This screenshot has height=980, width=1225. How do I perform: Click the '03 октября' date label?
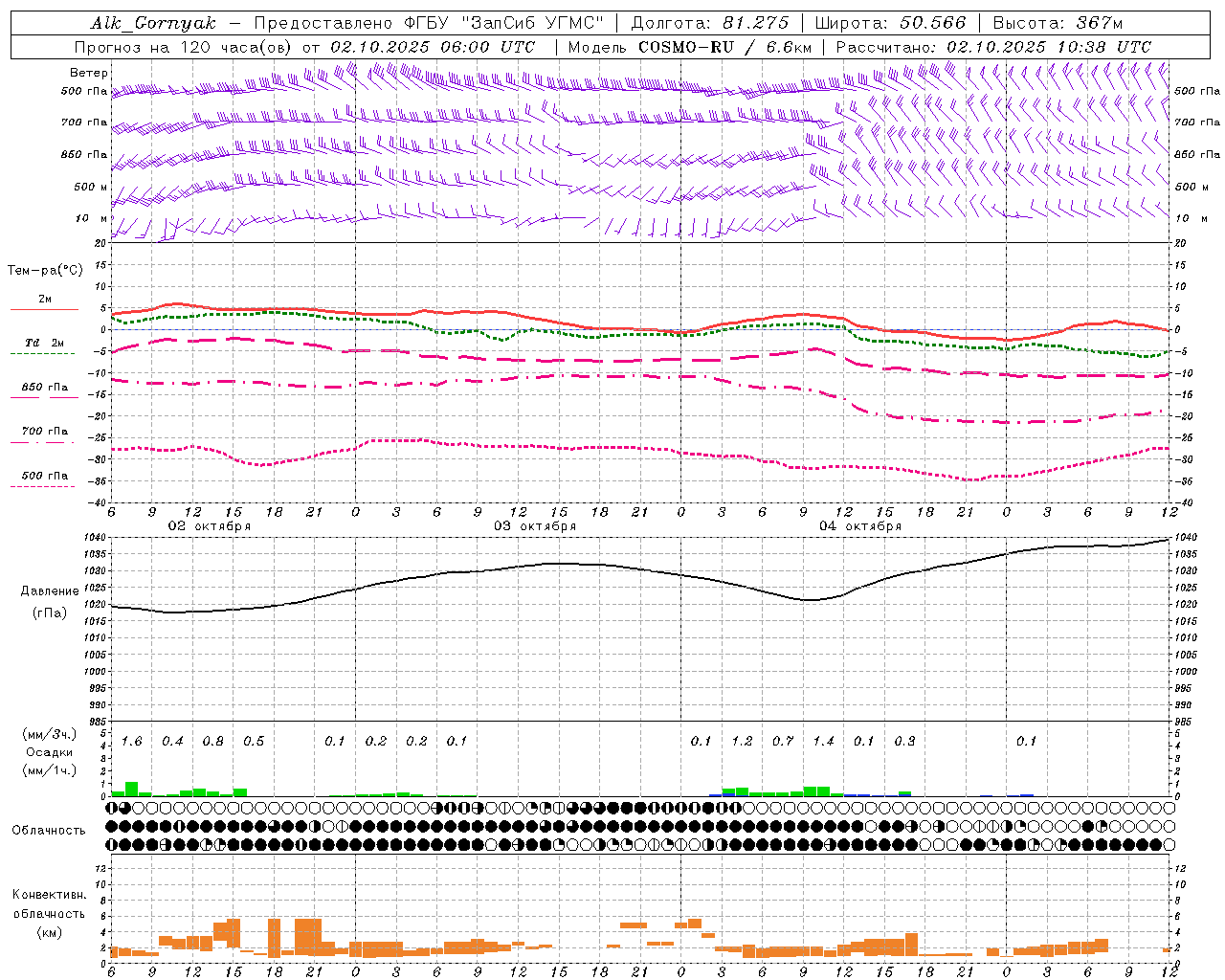coord(535,526)
